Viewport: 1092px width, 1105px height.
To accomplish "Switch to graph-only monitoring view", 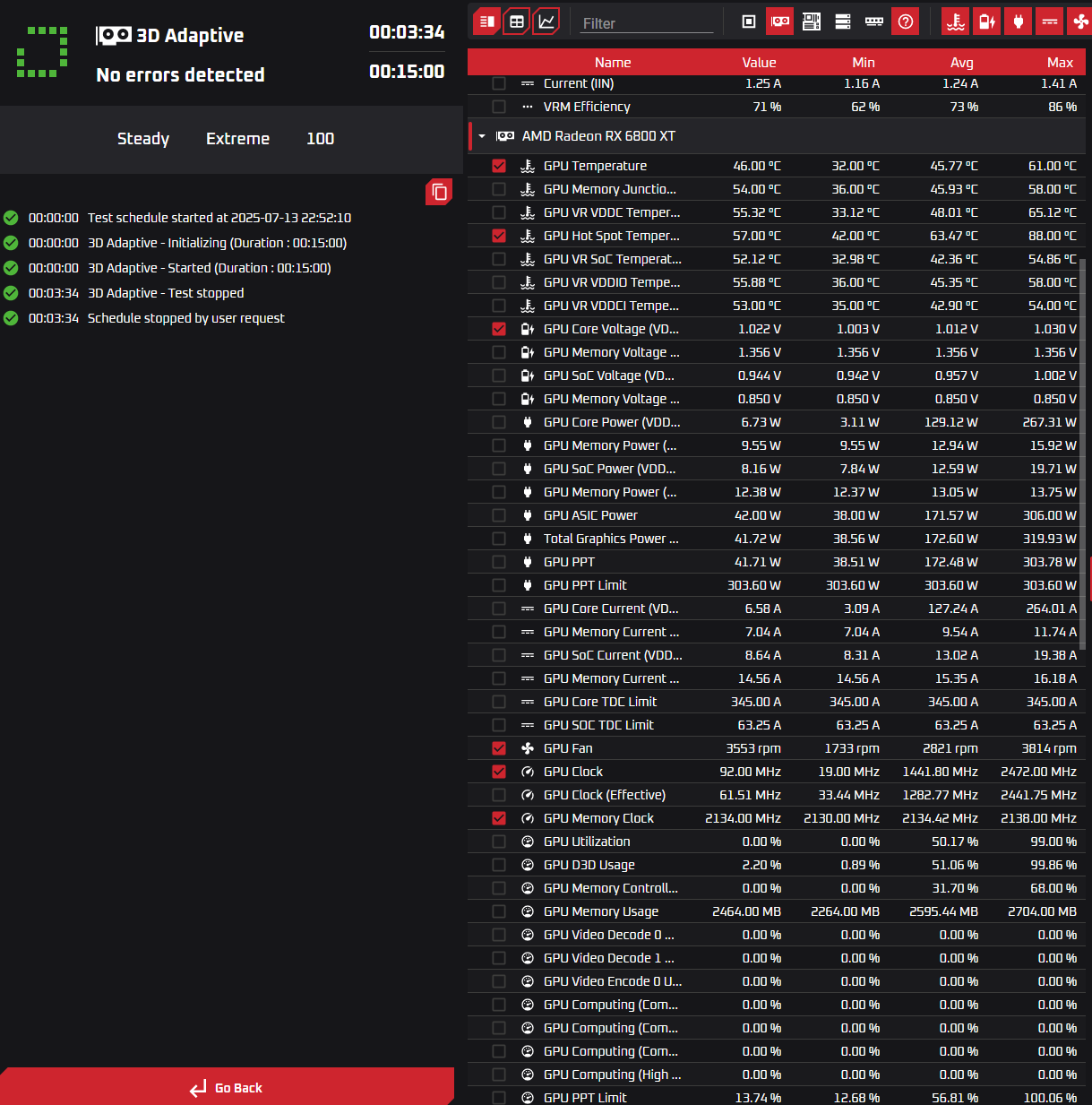I will coord(546,22).
